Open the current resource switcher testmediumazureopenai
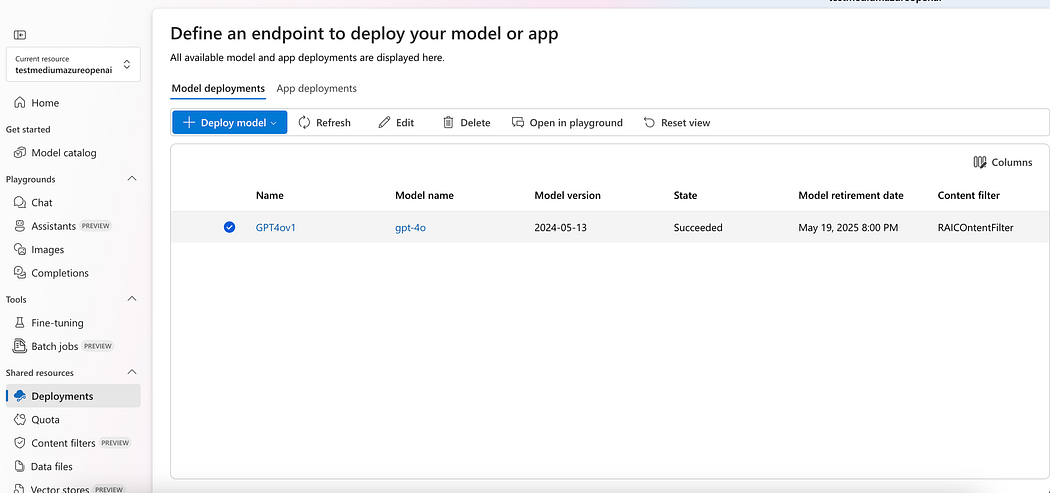 [73, 64]
